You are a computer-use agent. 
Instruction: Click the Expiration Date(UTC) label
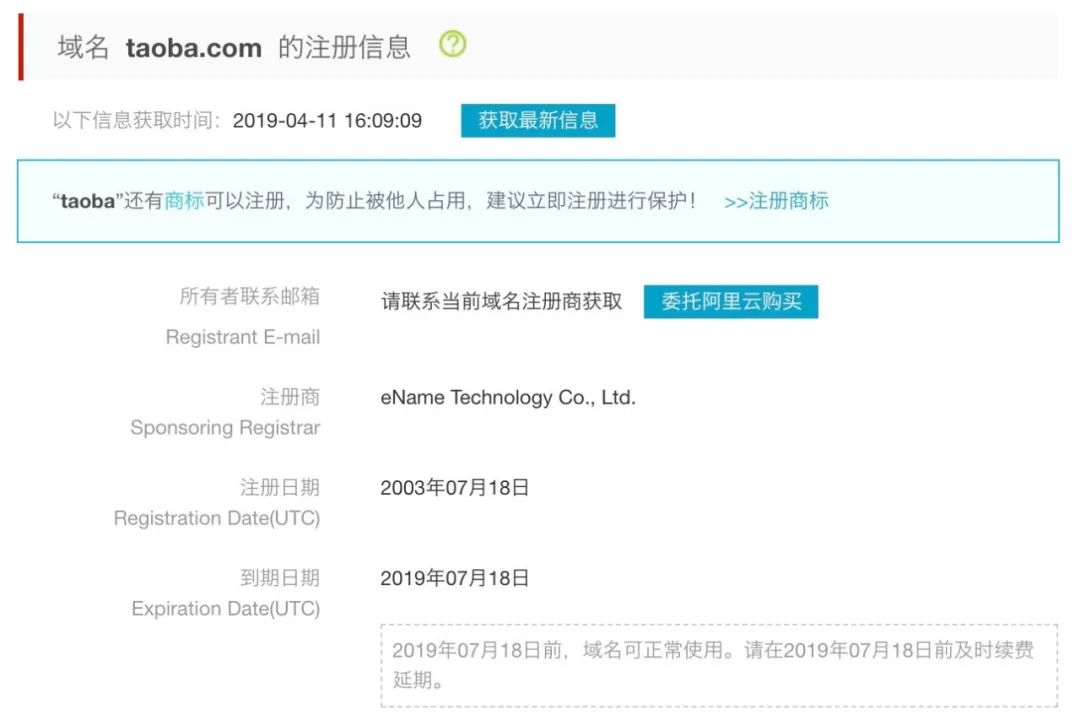pos(225,608)
